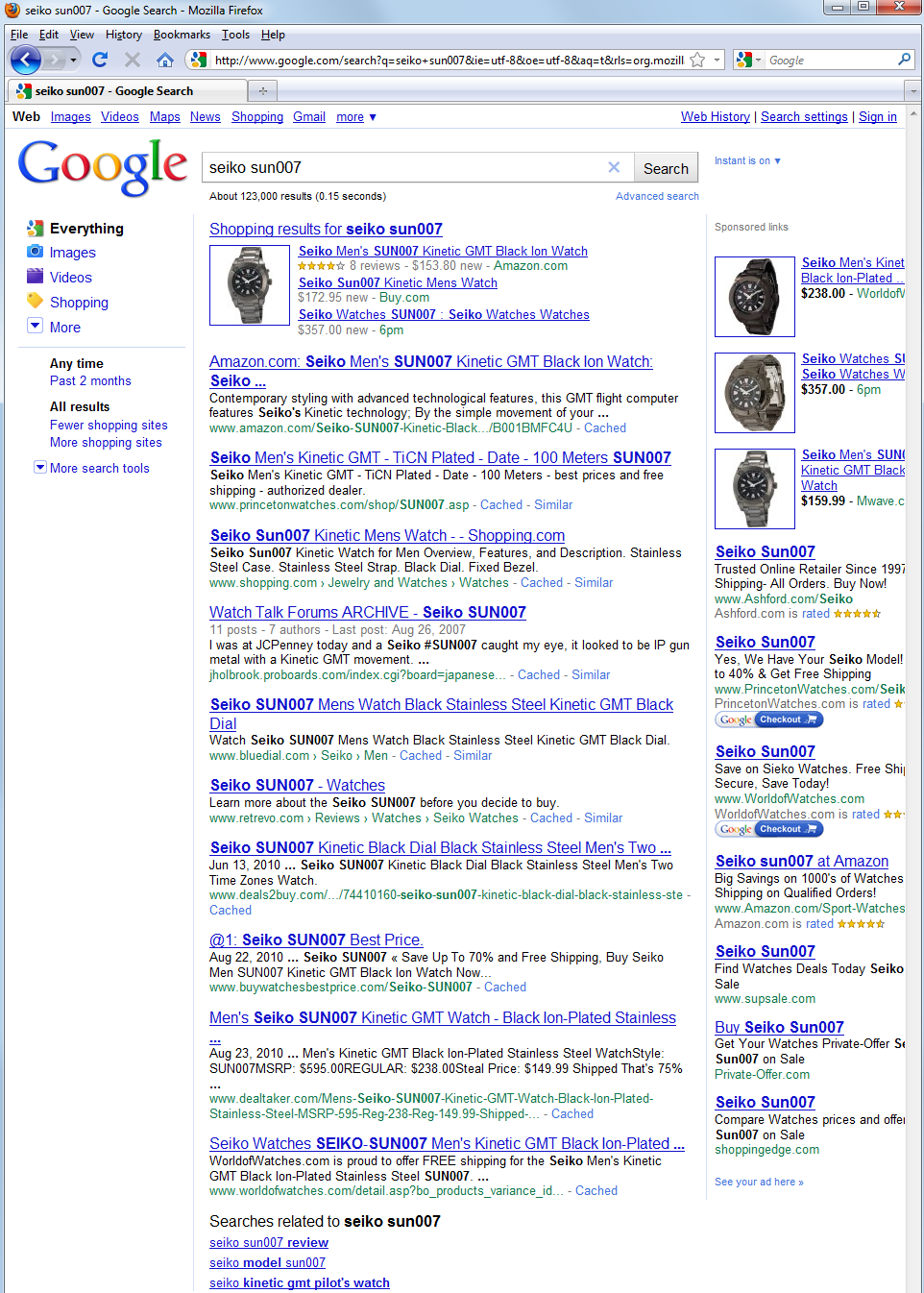The width and height of the screenshot is (924, 1293).
Task: Bookmark this page with the star icon
Action: click(698, 60)
